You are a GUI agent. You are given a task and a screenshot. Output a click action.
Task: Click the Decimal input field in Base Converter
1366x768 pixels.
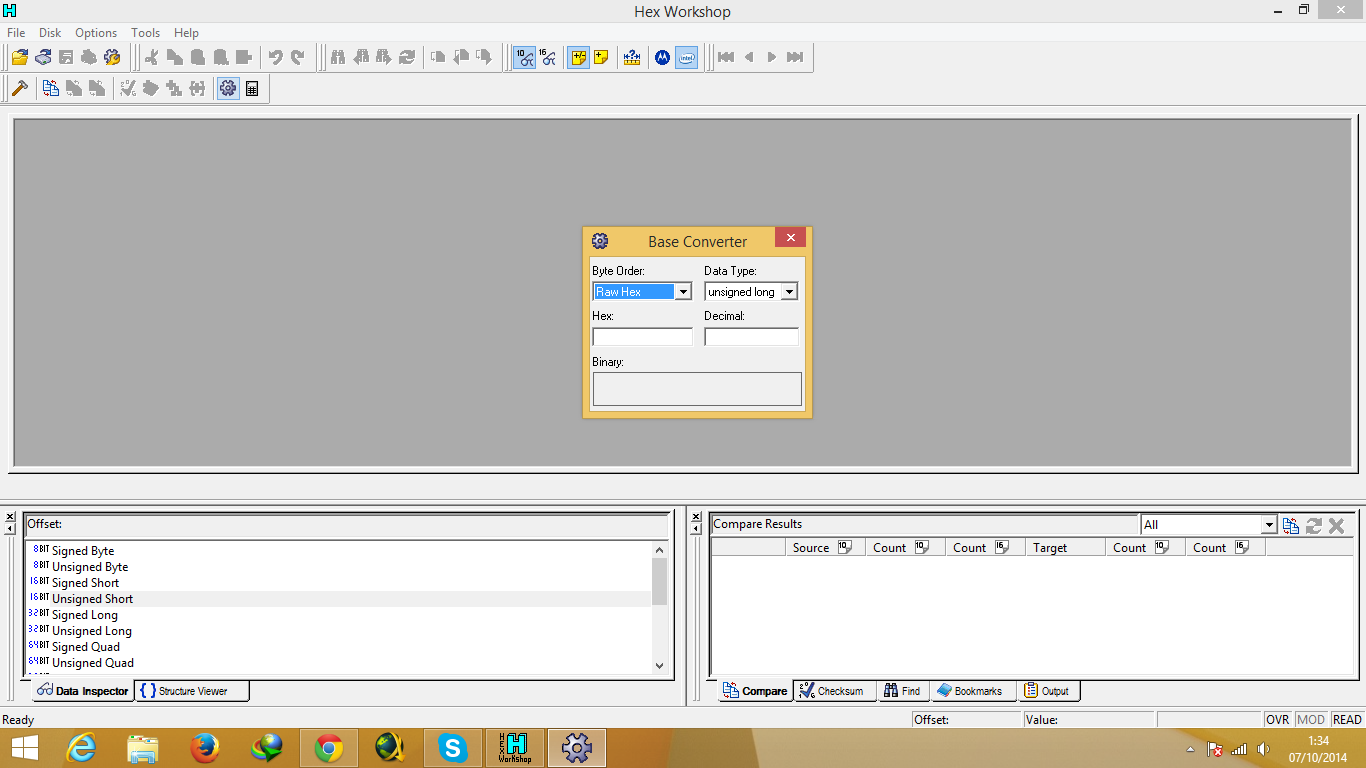click(x=751, y=337)
